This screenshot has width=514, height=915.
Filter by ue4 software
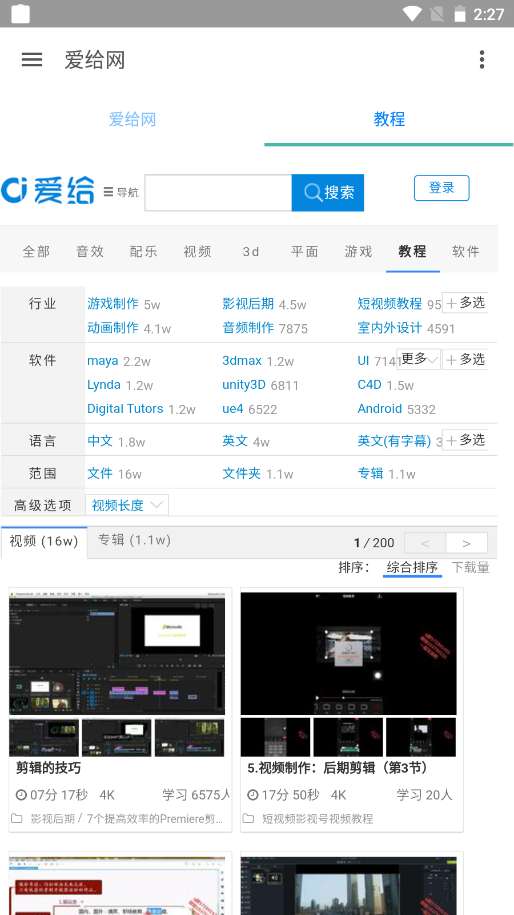point(233,408)
